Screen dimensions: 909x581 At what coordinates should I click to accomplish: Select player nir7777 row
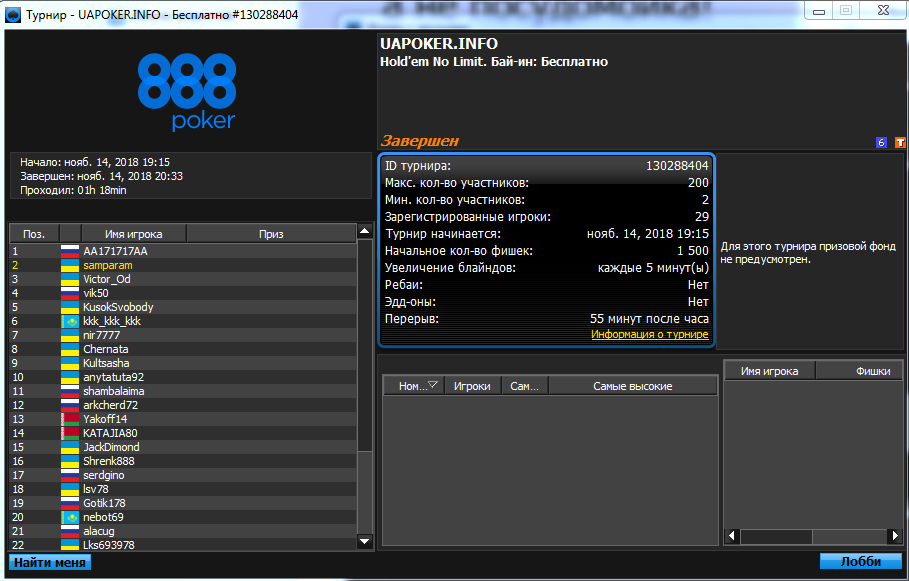[x=183, y=335]
